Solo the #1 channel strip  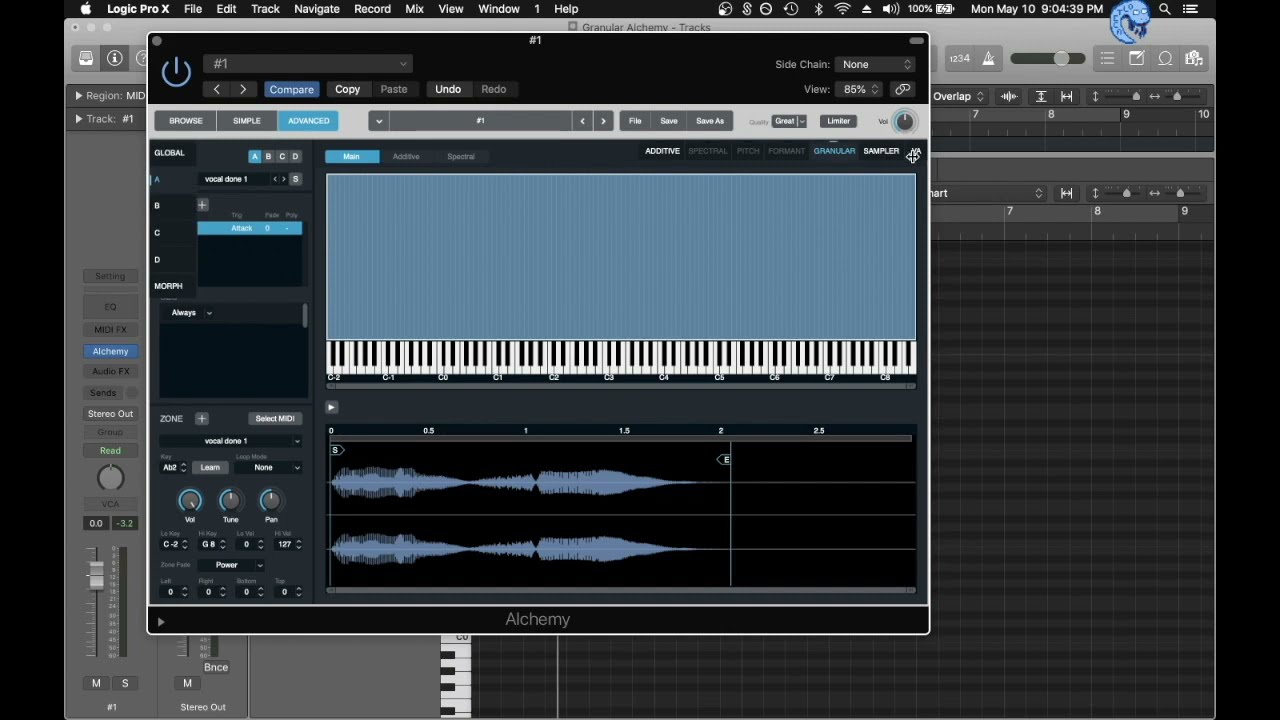(x=125, y=683)
